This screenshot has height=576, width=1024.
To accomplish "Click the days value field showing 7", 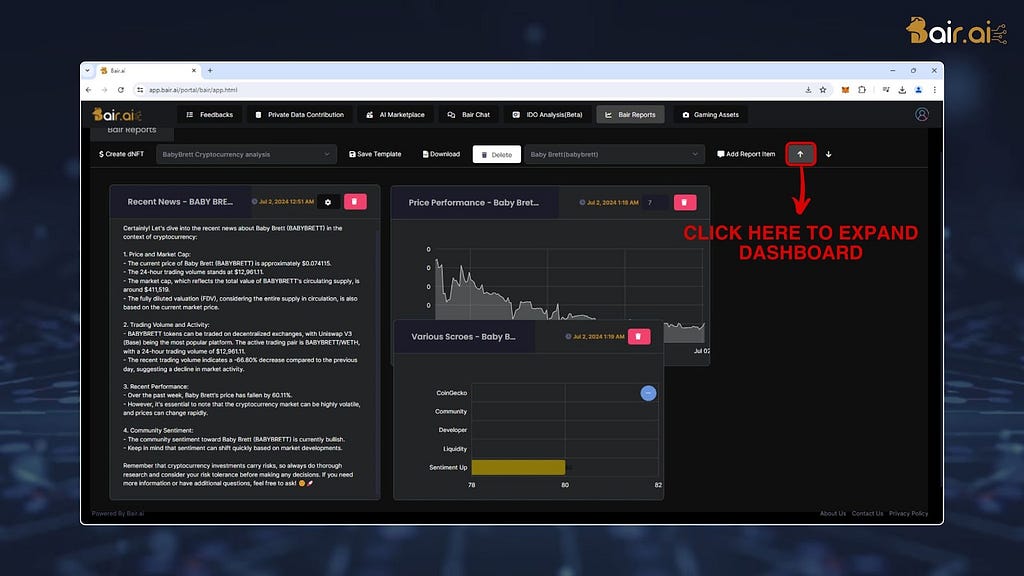I will [655, 202].
